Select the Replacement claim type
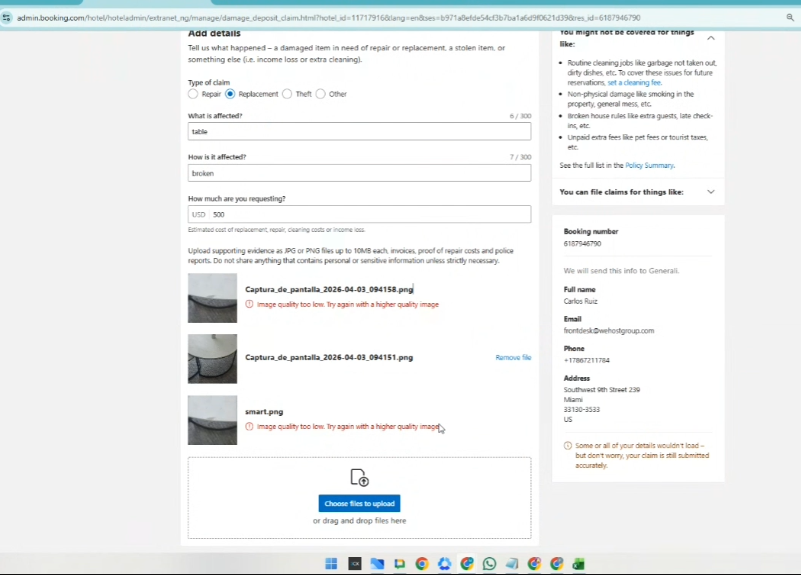The image size is (801, 575). [230, 94]
